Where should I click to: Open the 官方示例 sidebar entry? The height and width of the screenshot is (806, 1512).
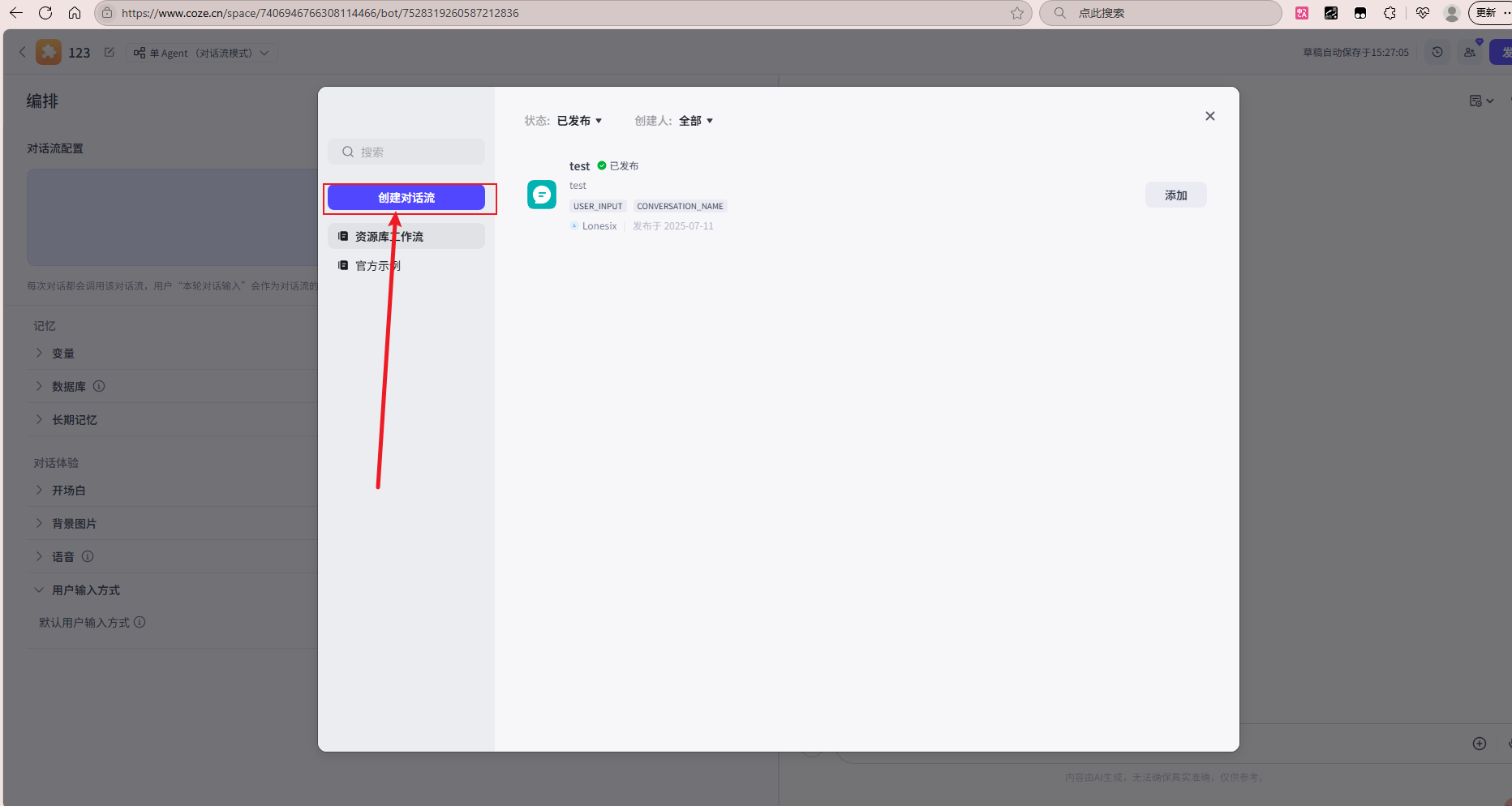376,265
